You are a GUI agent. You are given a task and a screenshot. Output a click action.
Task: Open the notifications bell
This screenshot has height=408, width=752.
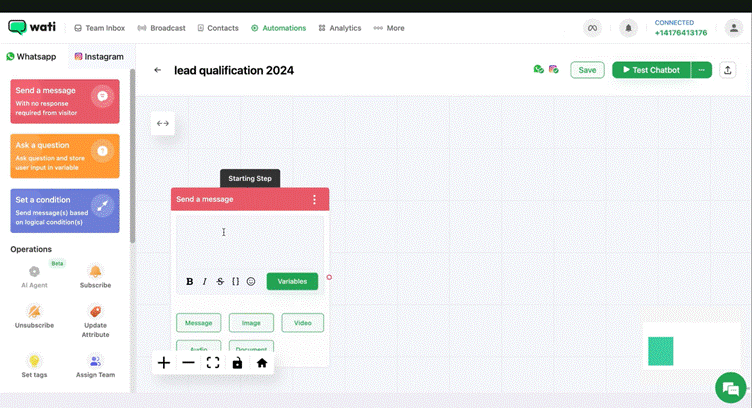pos(628,28)
